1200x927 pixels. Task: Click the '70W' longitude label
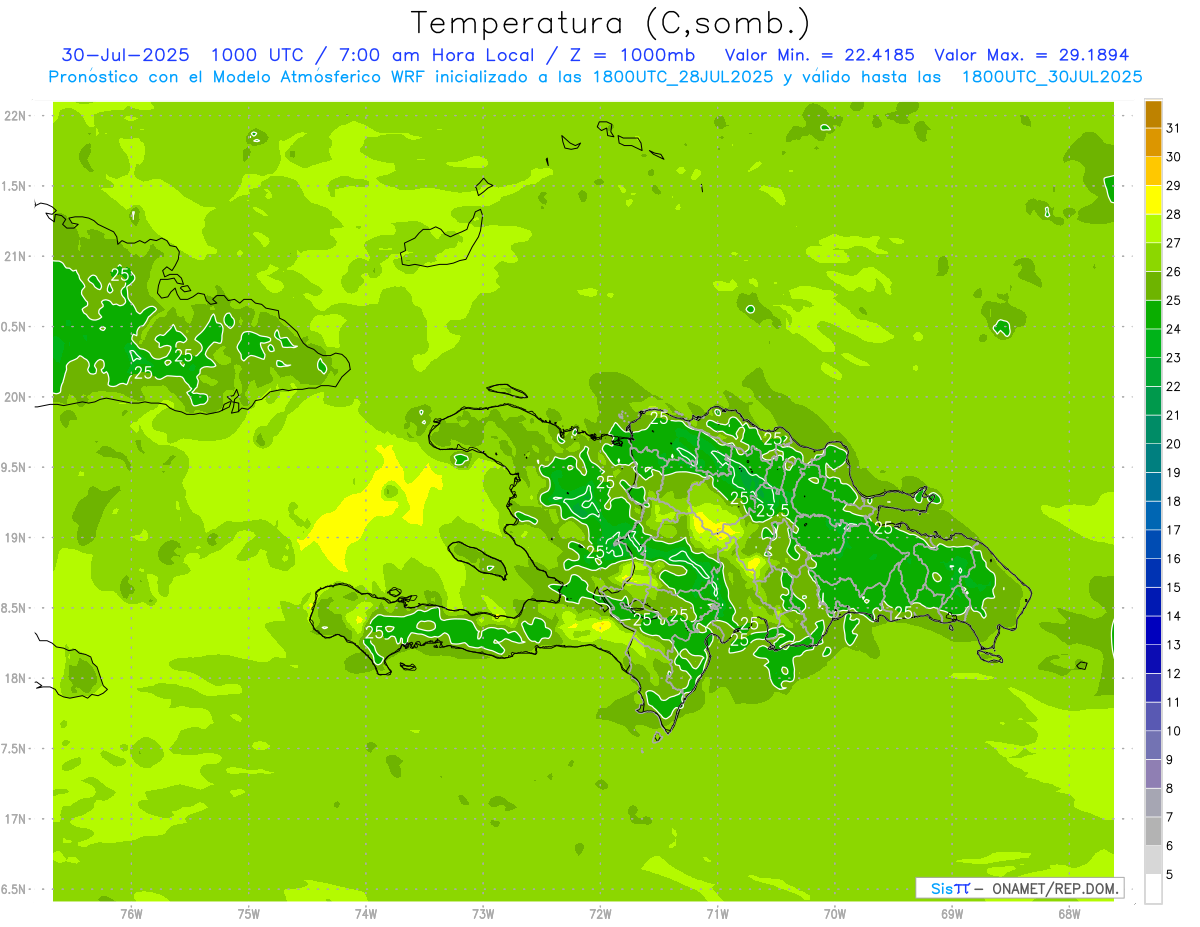coord(835,915)
